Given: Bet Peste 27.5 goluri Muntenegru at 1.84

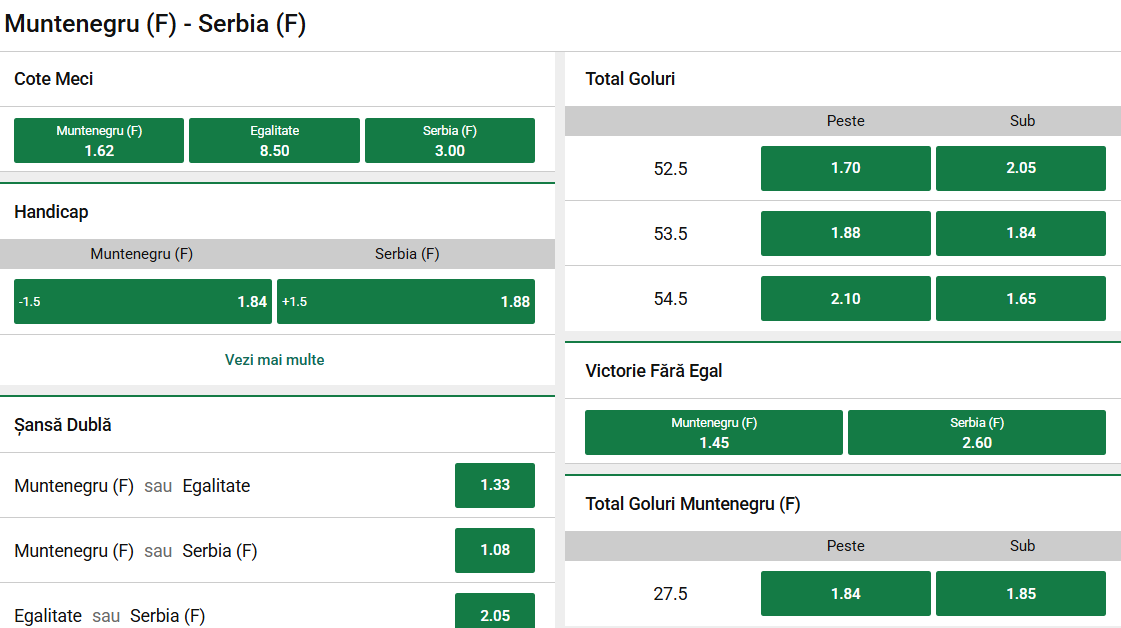Looking at the screenshot, I should point(845,593).
